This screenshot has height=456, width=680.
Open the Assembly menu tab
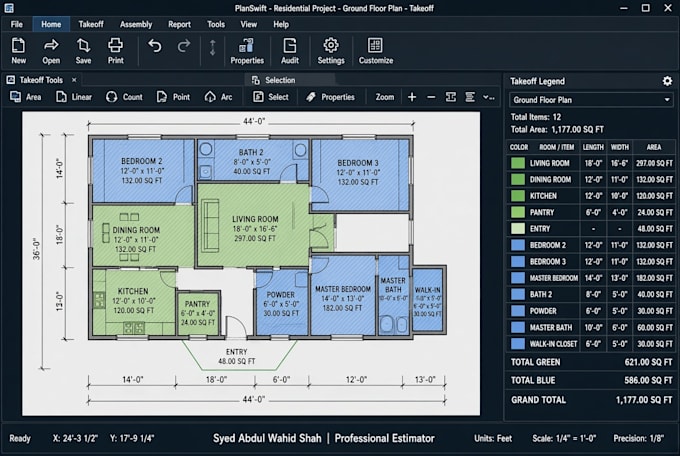136,24
